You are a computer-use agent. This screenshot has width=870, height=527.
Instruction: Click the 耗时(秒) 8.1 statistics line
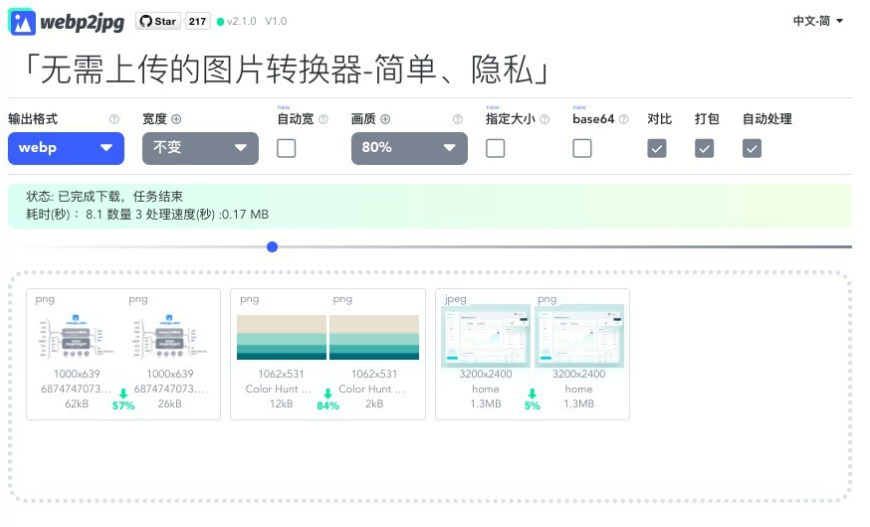(x=148, y=215)
